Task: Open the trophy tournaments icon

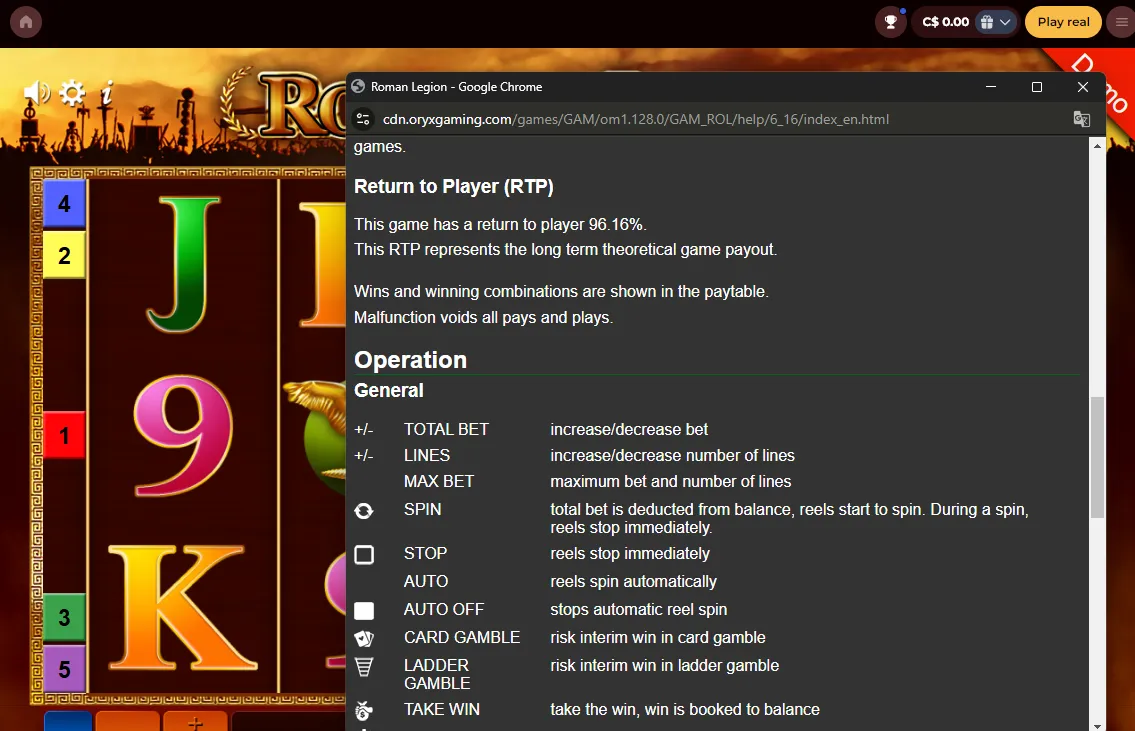Action: pyautogui.click(x=891, y=22)
